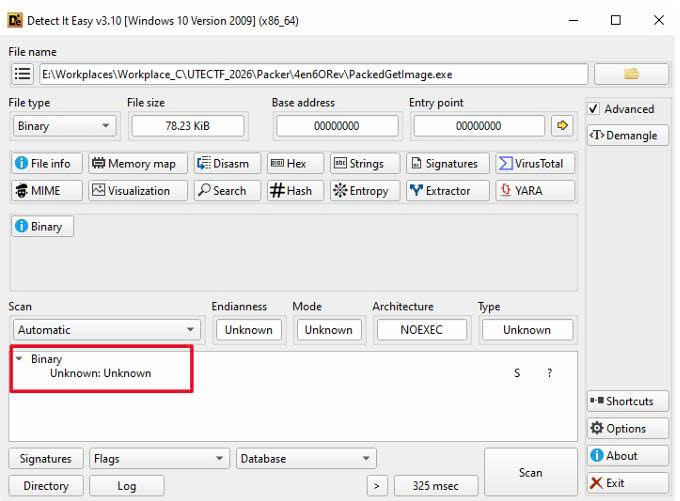Viewport: 680px width, 501px height.
Task: Click the bottom Signatures button
Action: [46, 458]
